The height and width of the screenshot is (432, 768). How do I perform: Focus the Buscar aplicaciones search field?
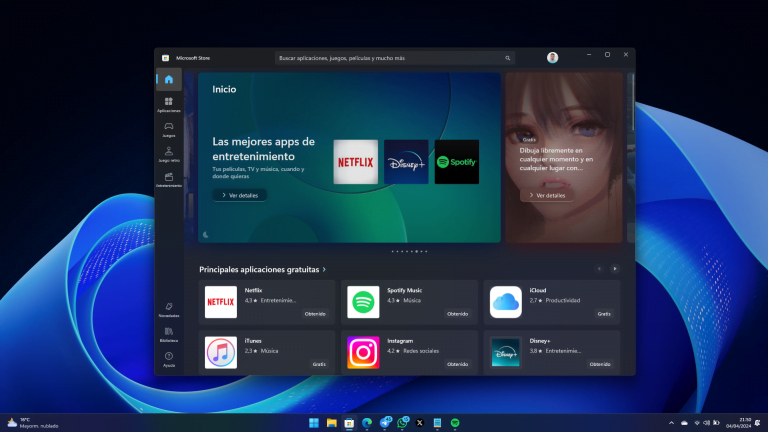pos(394,58)
